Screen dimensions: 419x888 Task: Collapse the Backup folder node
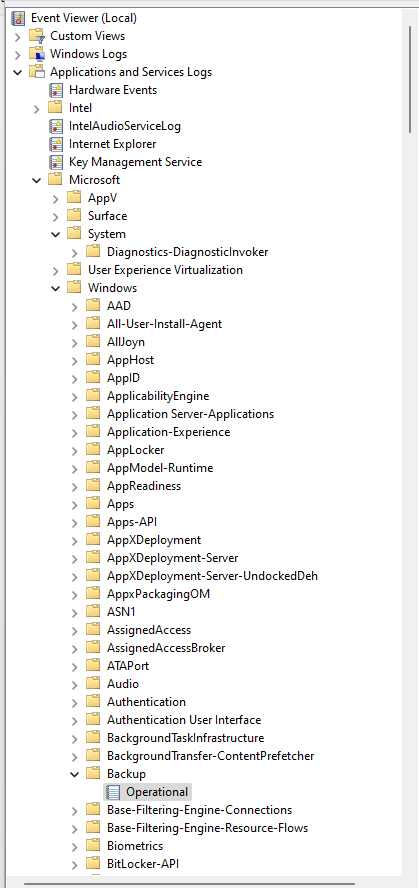(74, 774)
